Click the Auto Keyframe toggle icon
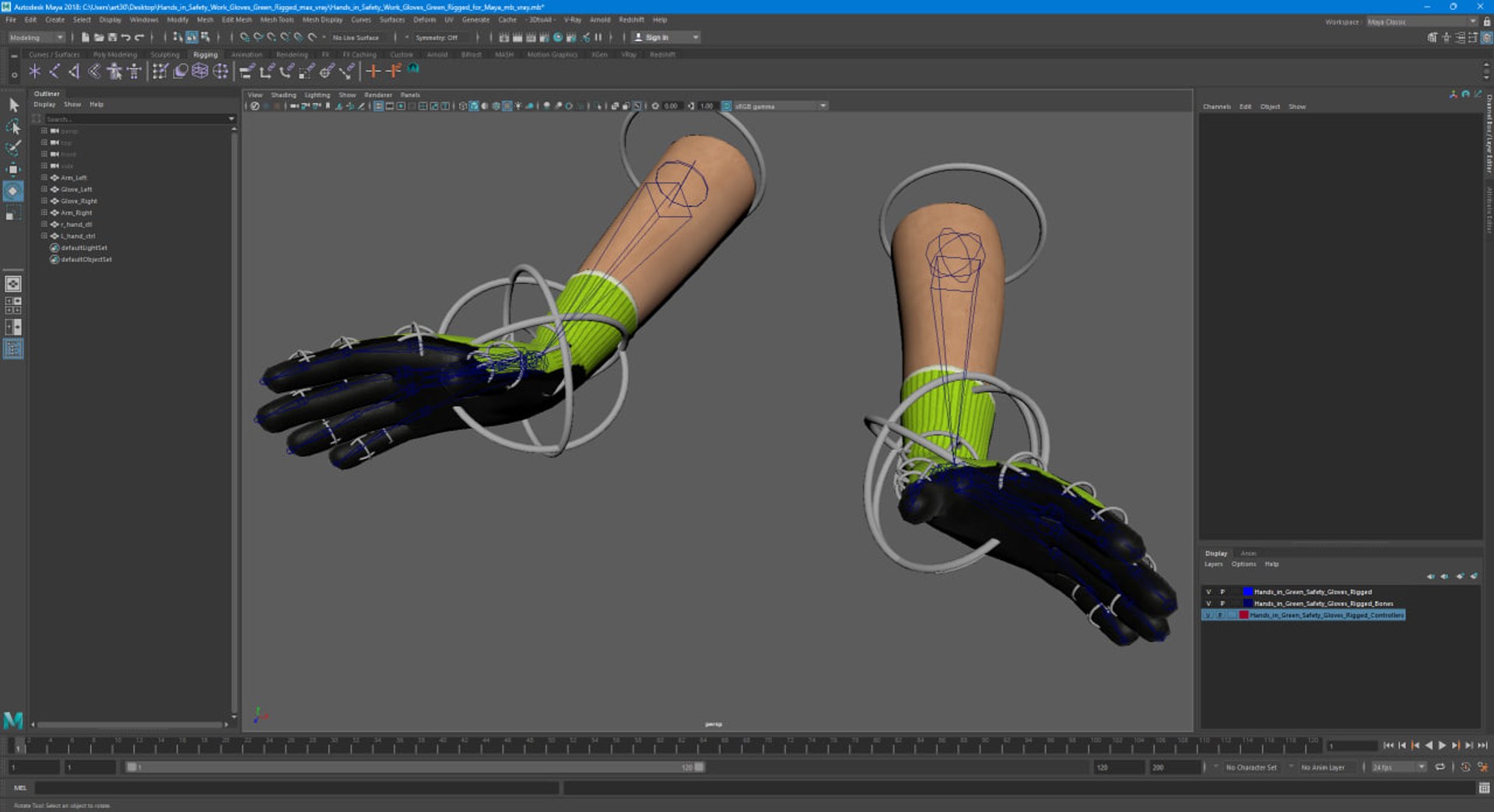1494x812 pixels. [1465, 767]
